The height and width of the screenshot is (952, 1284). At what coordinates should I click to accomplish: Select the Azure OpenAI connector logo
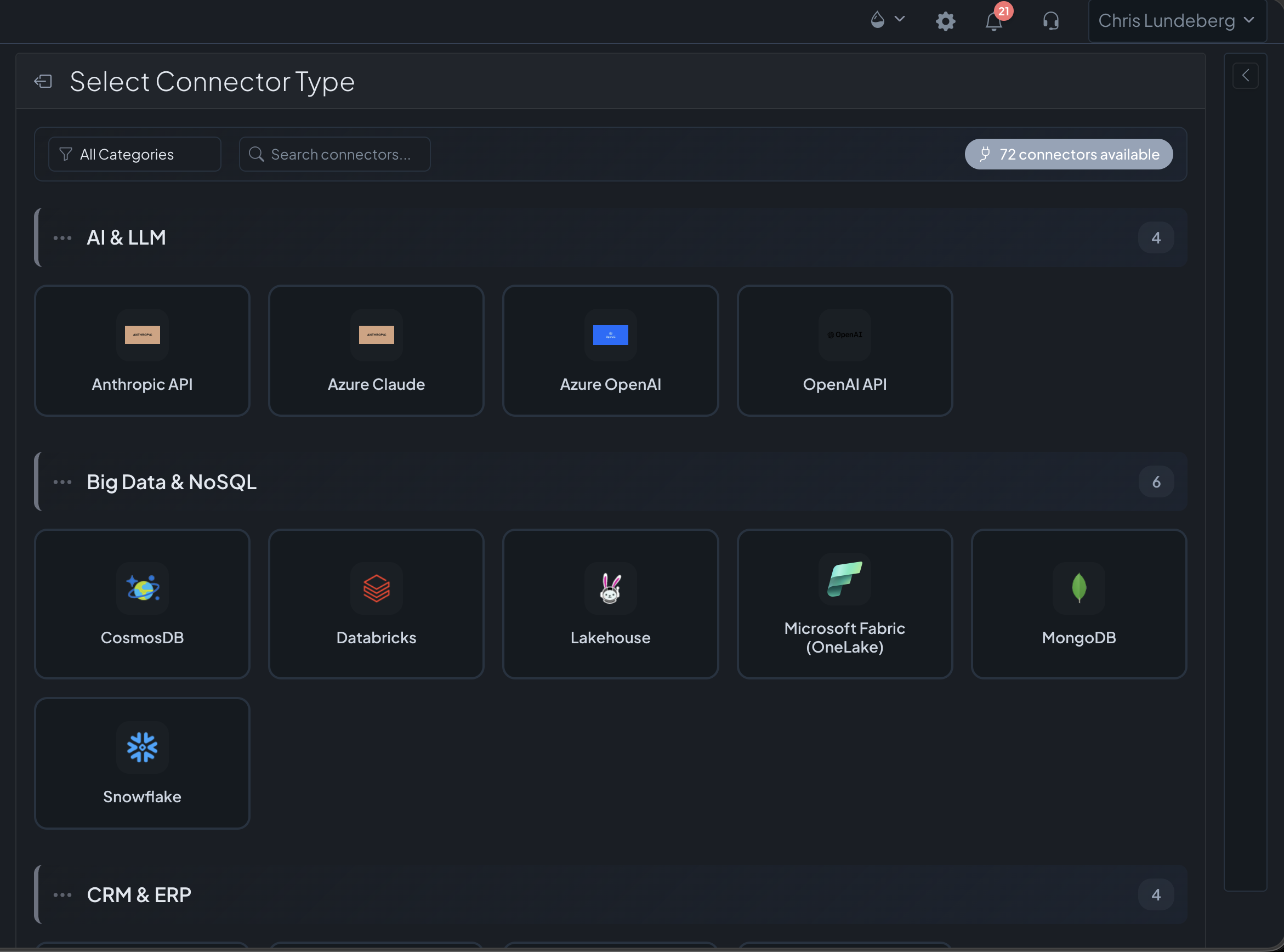pyautogui.click(x=611, y=335)
